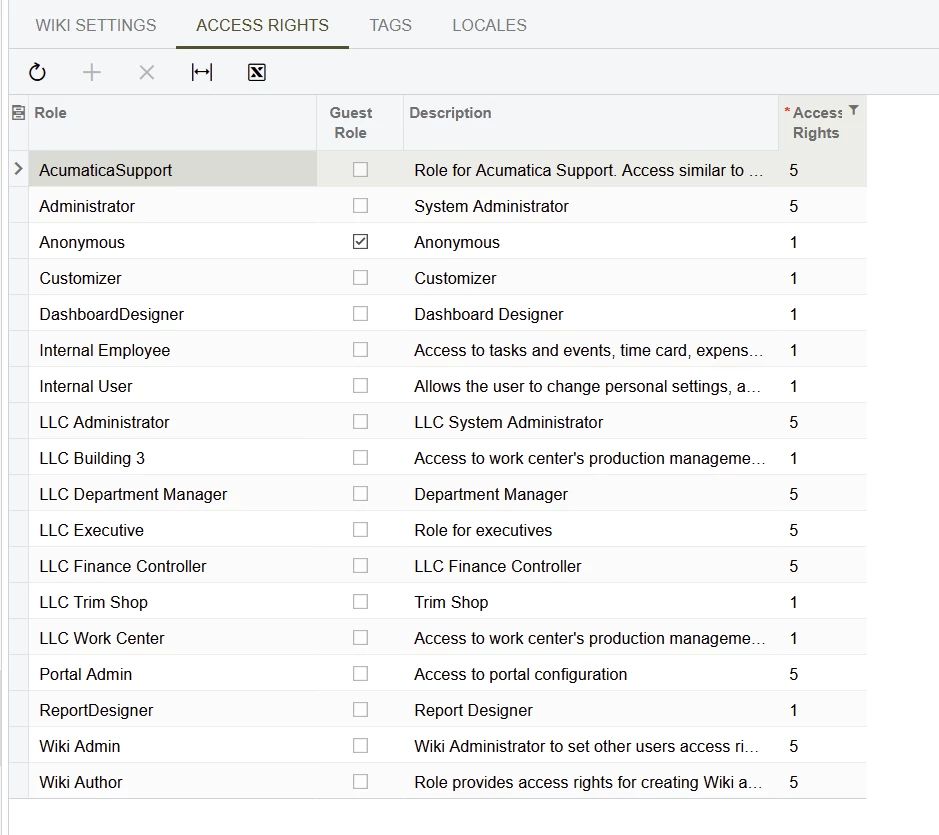939x835 pixels.
Task: Check Guest Role for the Administrator row
Action: [x=360, y=206]
